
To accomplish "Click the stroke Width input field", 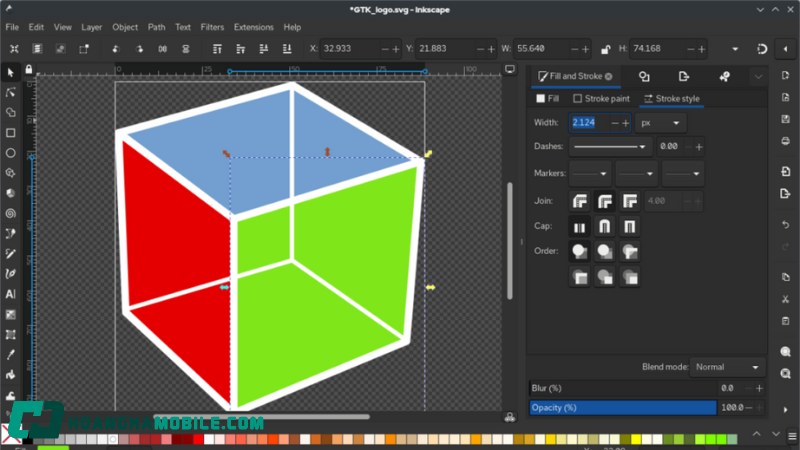I will click(587, 122).
